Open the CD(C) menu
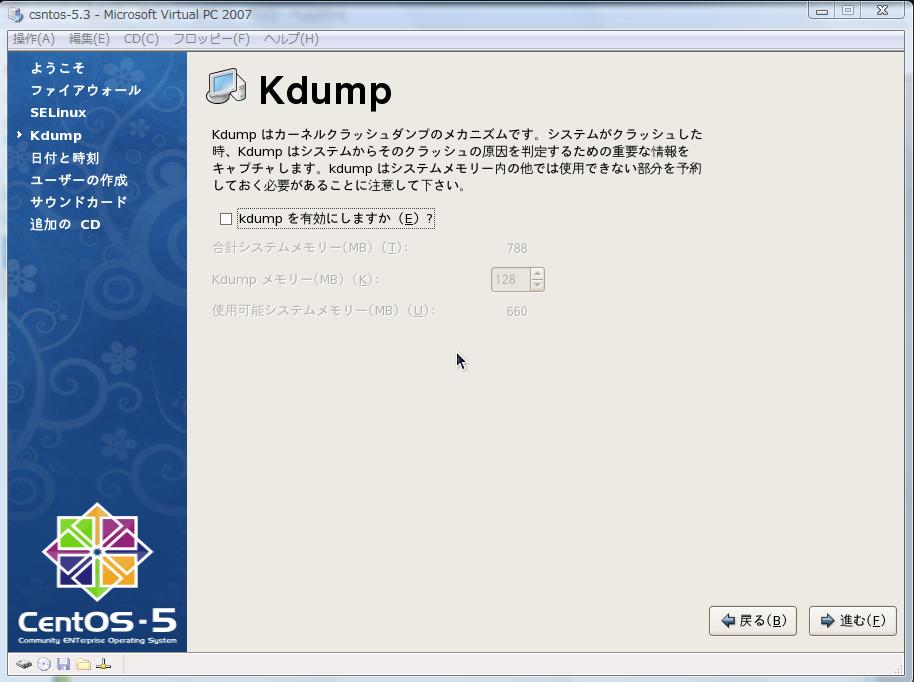 [x=141, y=38]
